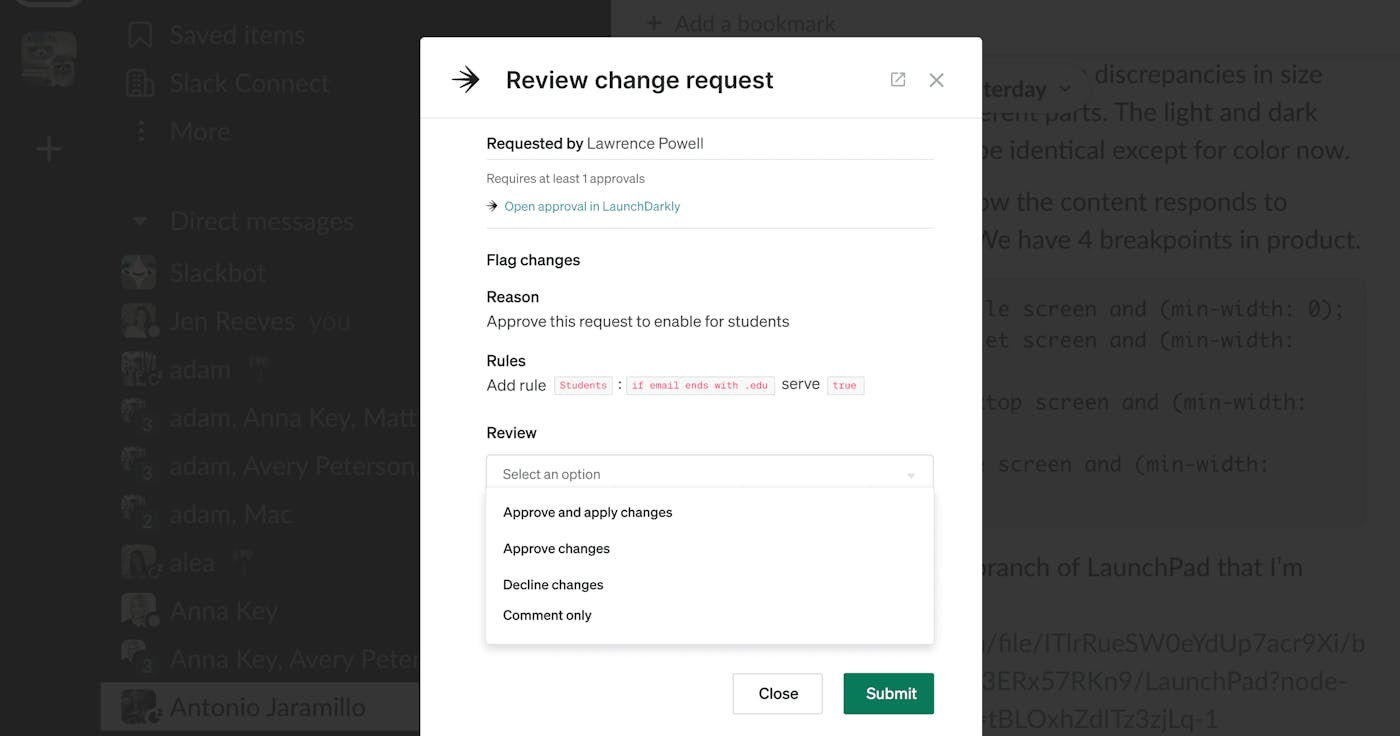This screenshot has height=736, width=1400.
Task: Choose Approve and apply changes option
Action: point(588,512)
